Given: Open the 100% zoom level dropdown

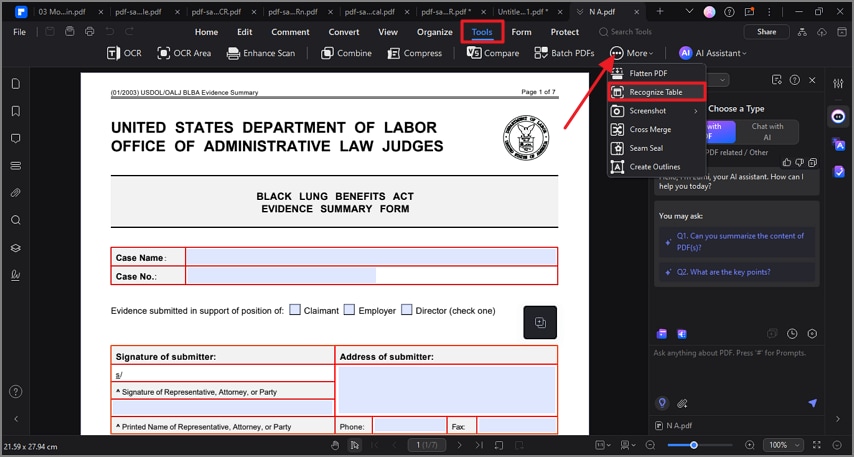Looking at the screenshot, I should (783, 445).
